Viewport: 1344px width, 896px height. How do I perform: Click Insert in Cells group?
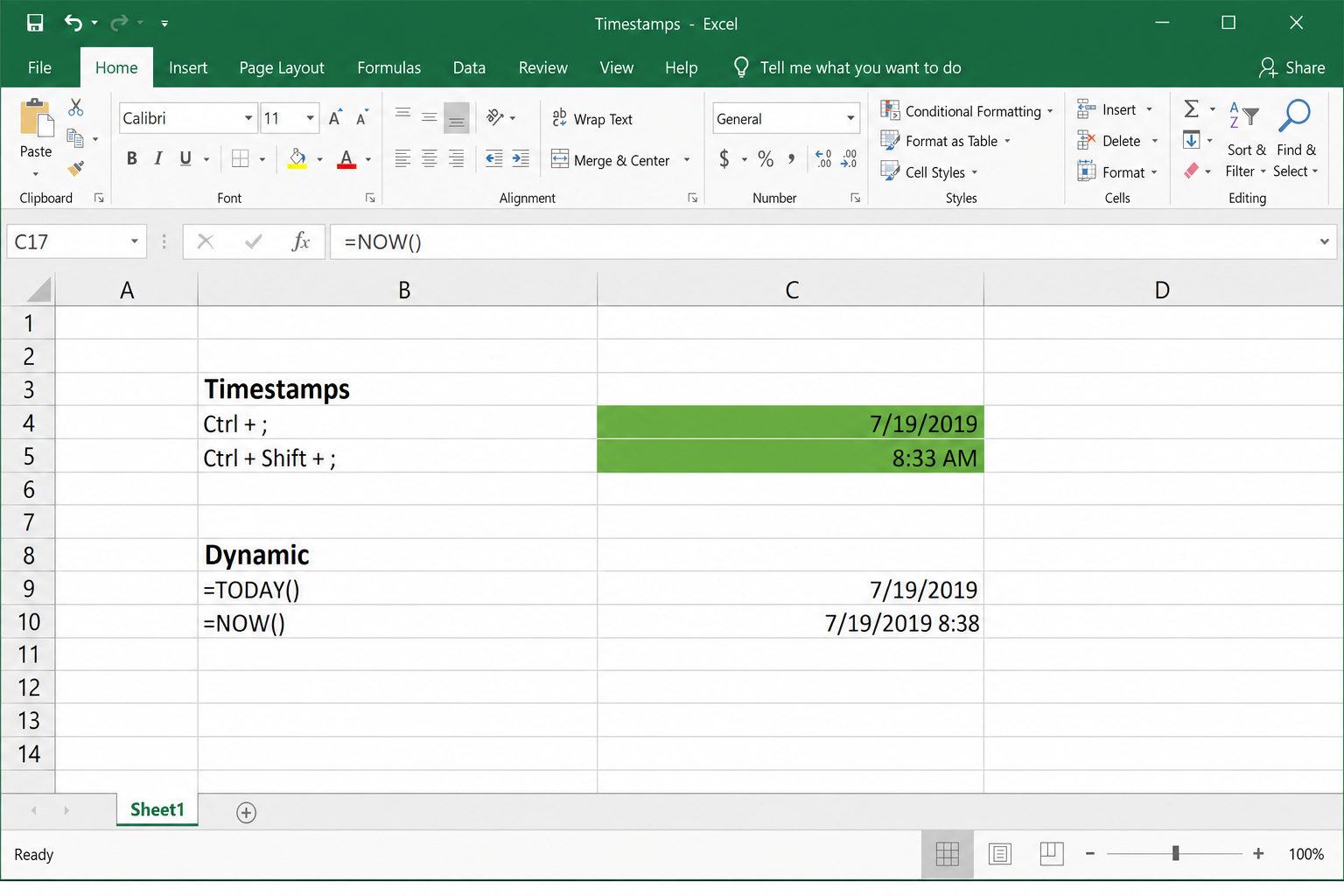[x=1116, y=109]
